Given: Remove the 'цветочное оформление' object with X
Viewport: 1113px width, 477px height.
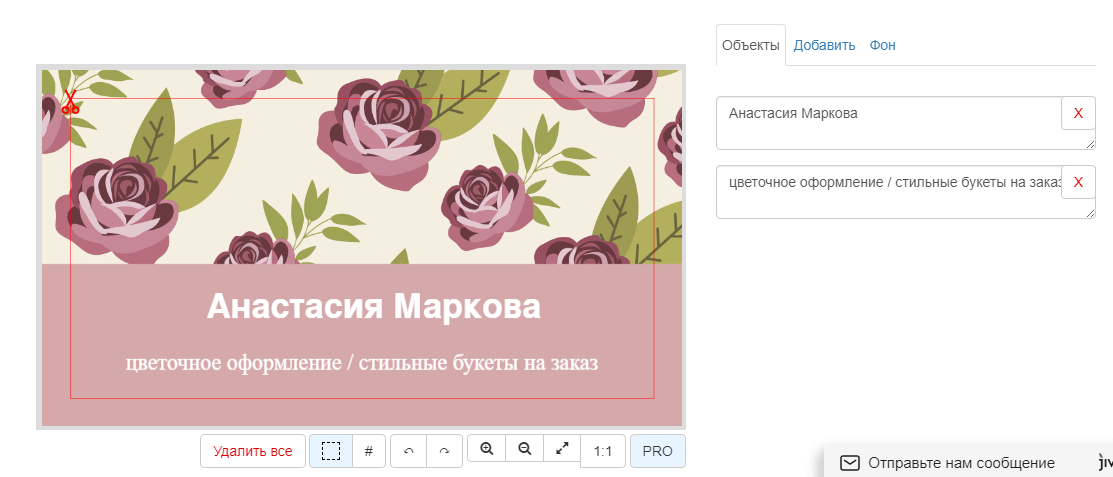Looking at the screenshot, I should [x=1078, y=183].
